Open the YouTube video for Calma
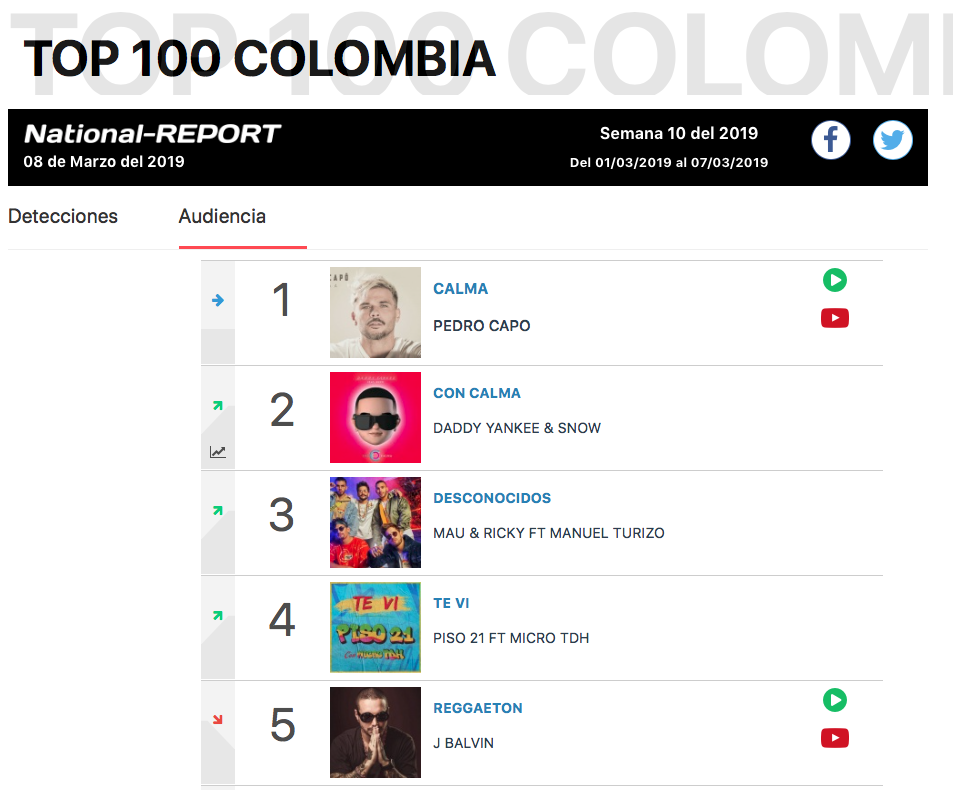953x790 pixels. (x=834, y=318)
